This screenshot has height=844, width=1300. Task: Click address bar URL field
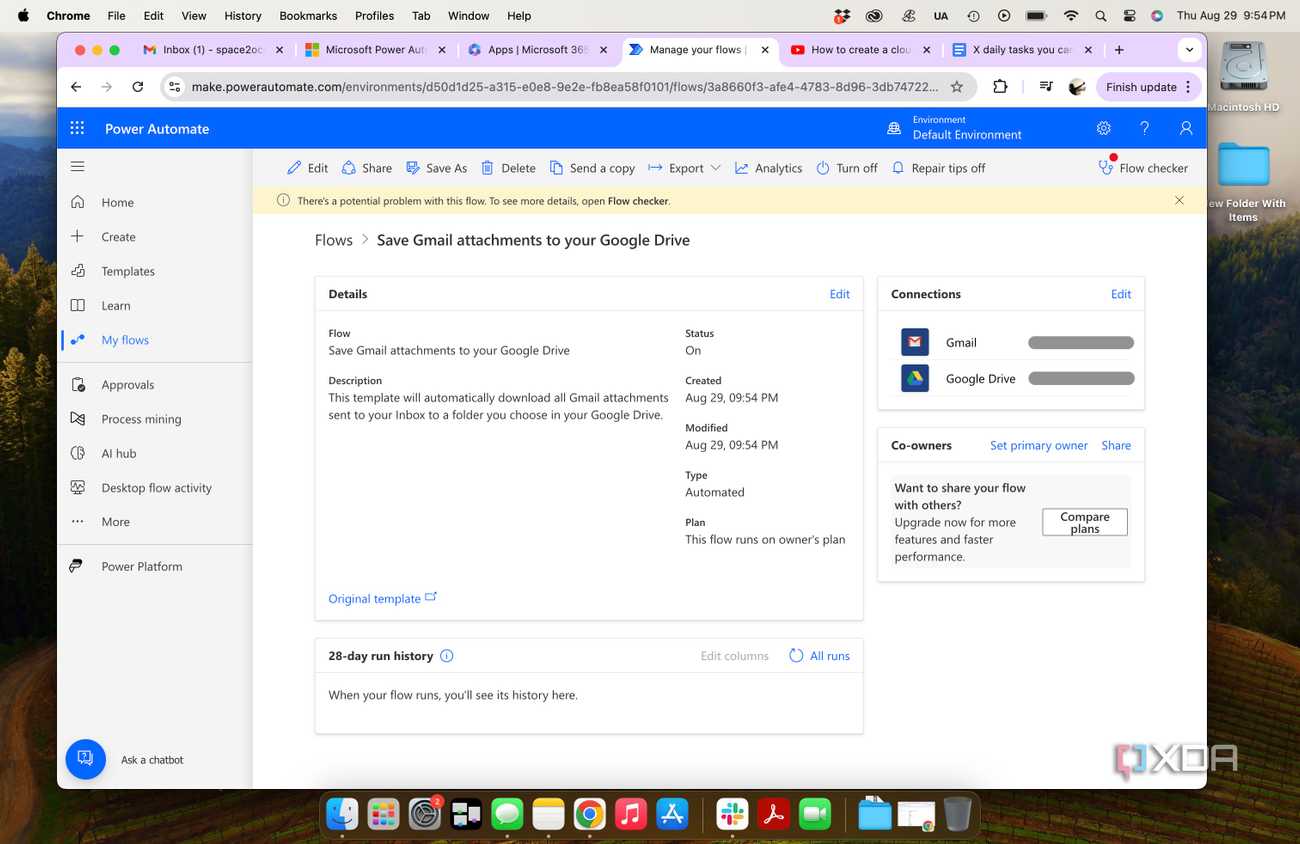pos(565,87)
